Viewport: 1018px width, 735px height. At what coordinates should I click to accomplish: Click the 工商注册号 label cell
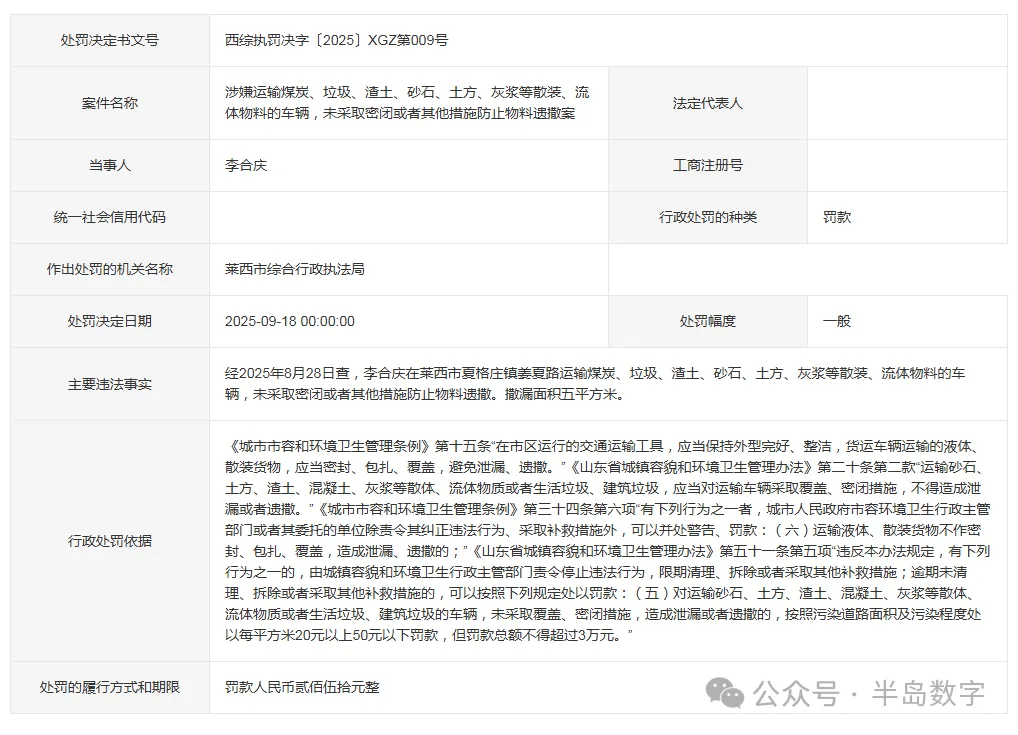(x=708, y=165)
